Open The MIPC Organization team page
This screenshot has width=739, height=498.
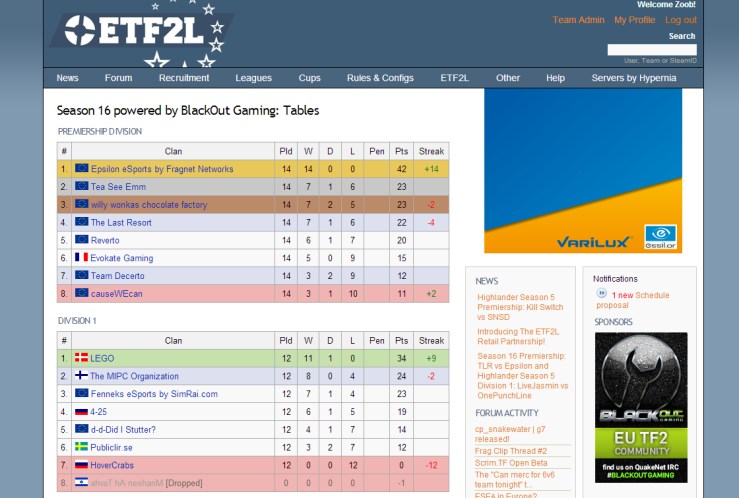click(x=134, y=376)
